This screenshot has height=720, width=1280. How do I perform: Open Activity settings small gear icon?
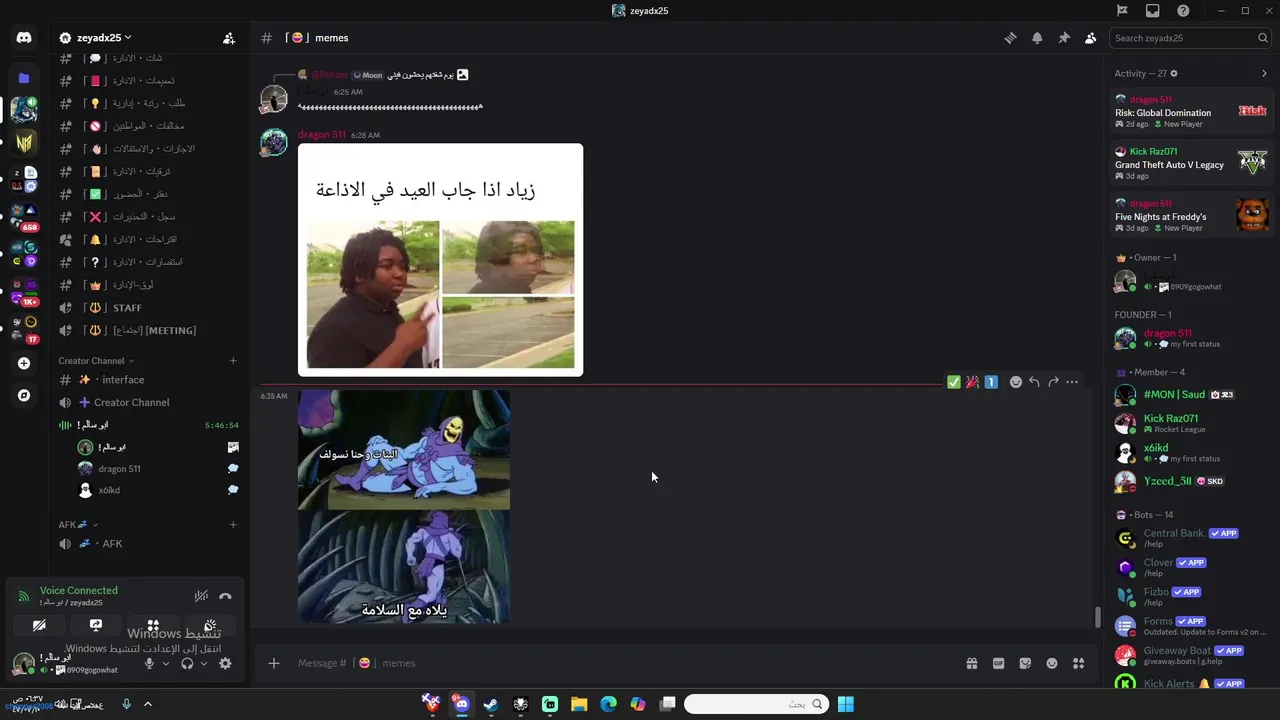[x=1174, y=73]
